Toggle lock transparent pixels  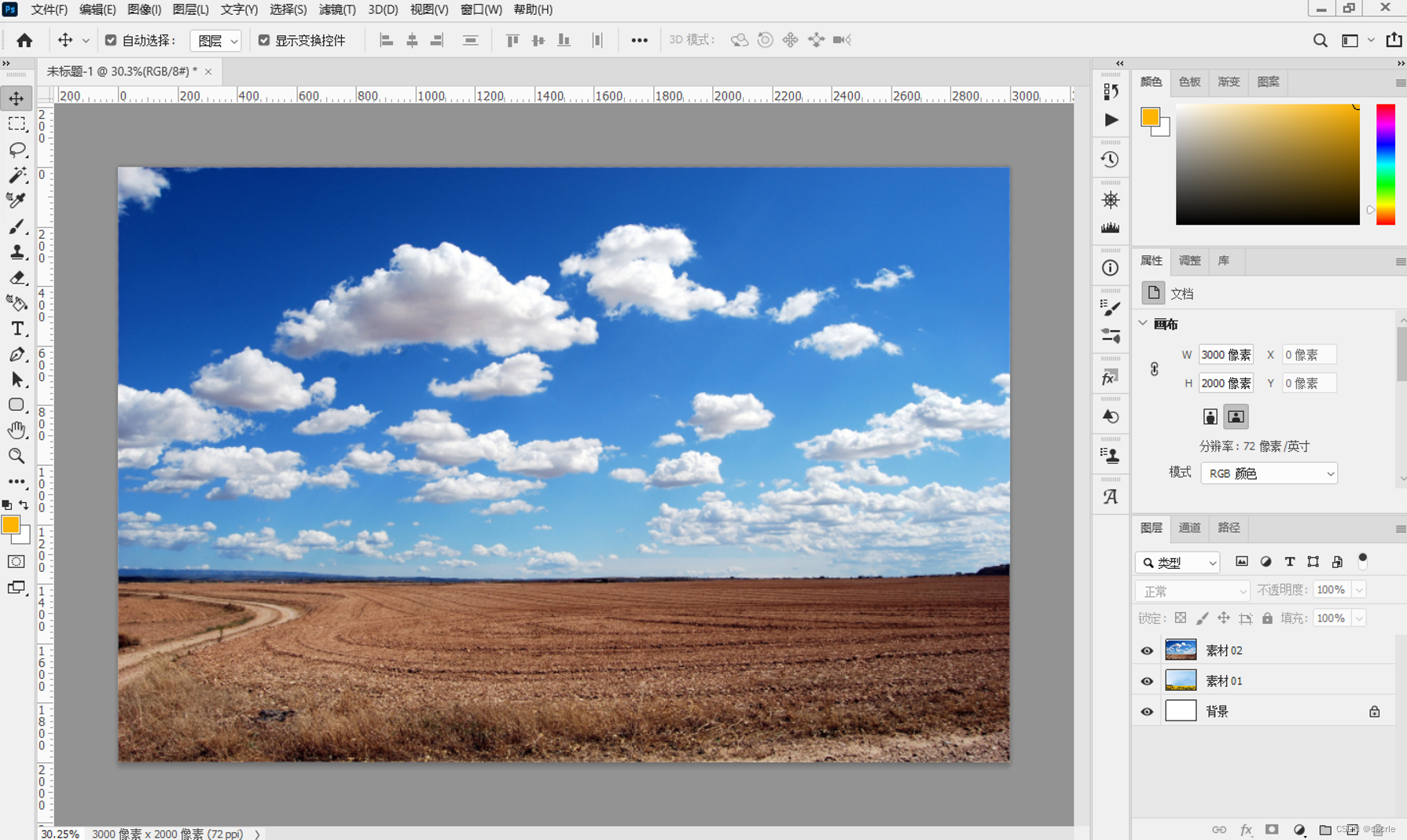click(1181, 618)
